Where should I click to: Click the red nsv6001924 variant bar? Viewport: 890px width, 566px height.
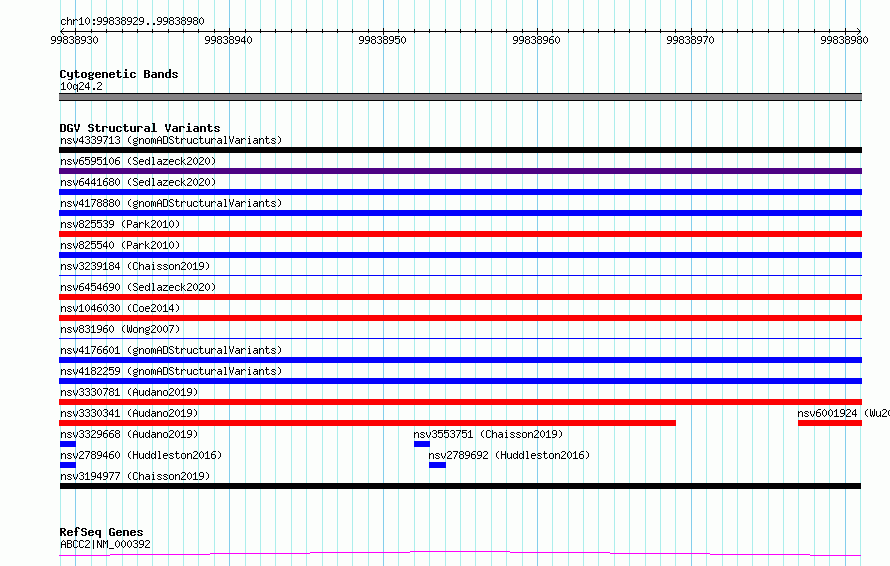pyautogui.click(x=830, y=423)
